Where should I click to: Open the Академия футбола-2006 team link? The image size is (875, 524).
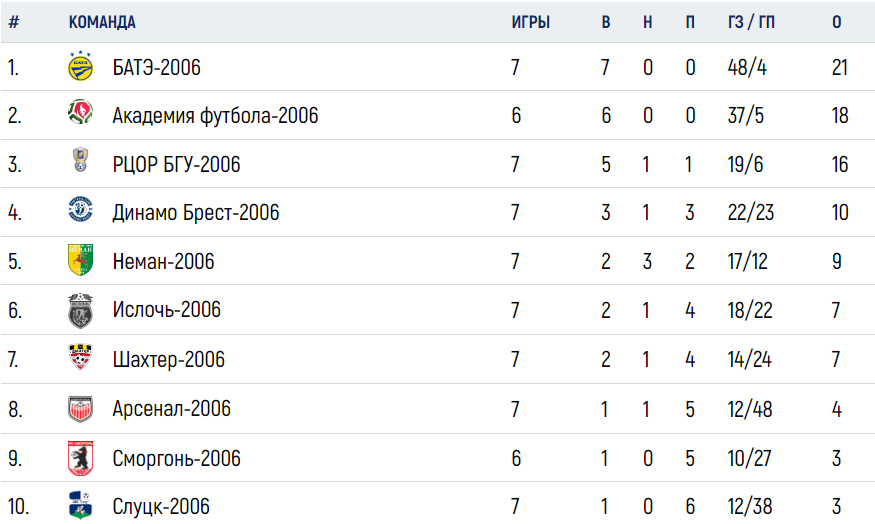[215, 116]
